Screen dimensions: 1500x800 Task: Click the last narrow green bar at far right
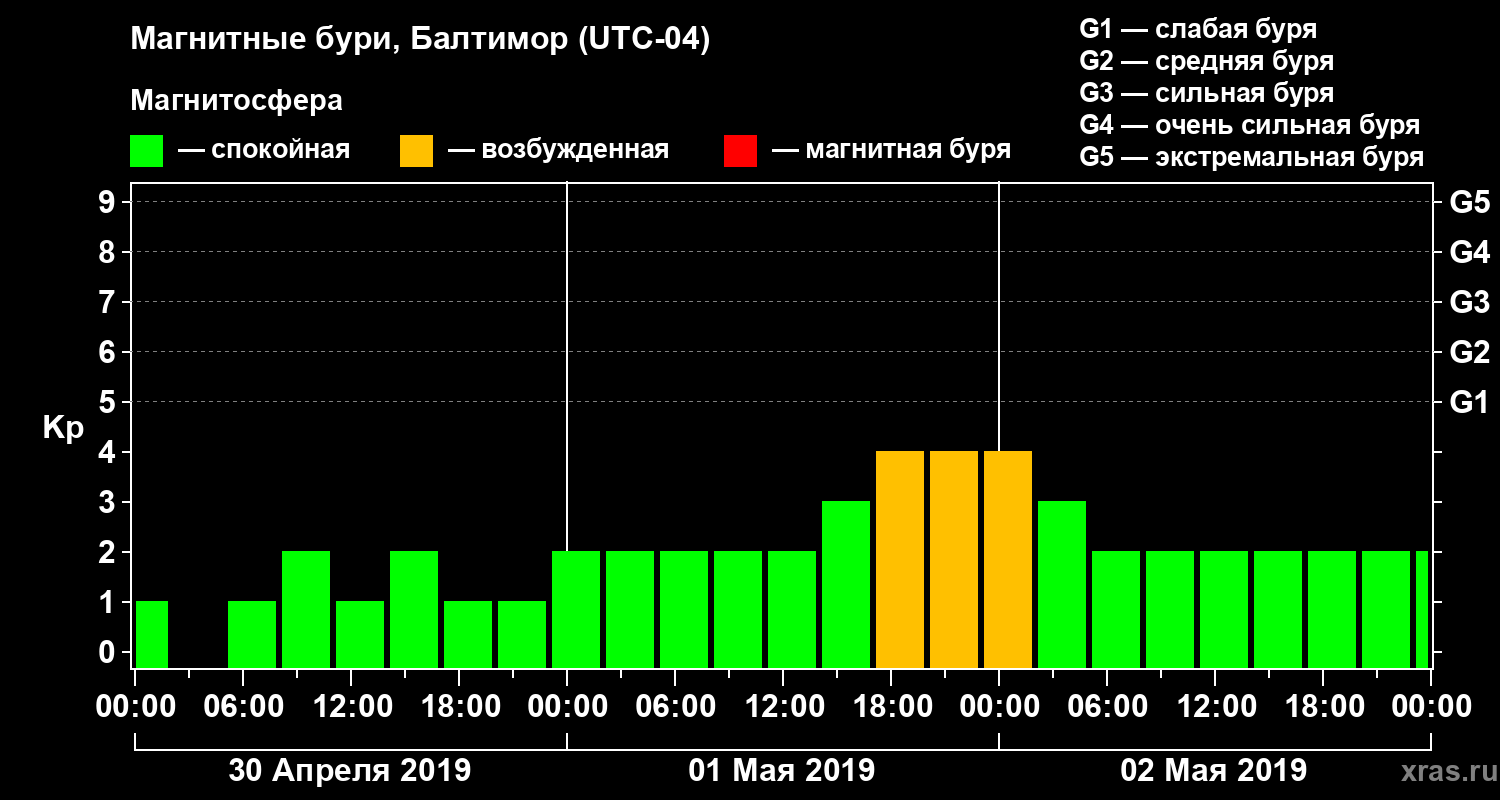click(1422, 610)
